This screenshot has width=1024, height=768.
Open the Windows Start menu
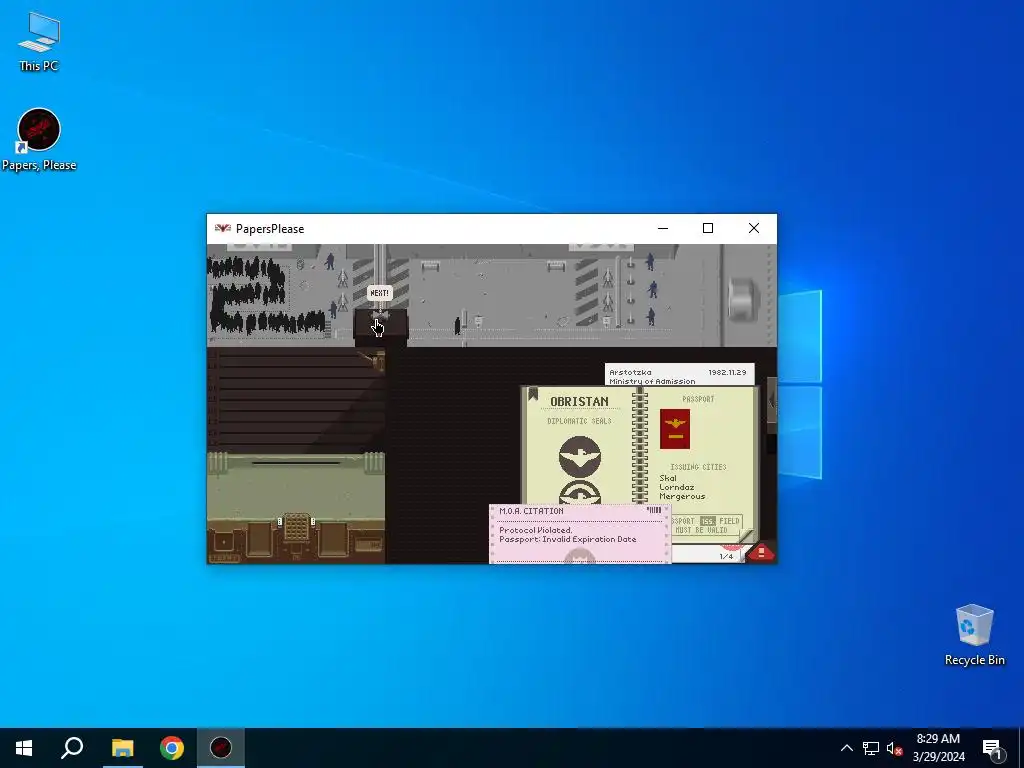point(24,748)
